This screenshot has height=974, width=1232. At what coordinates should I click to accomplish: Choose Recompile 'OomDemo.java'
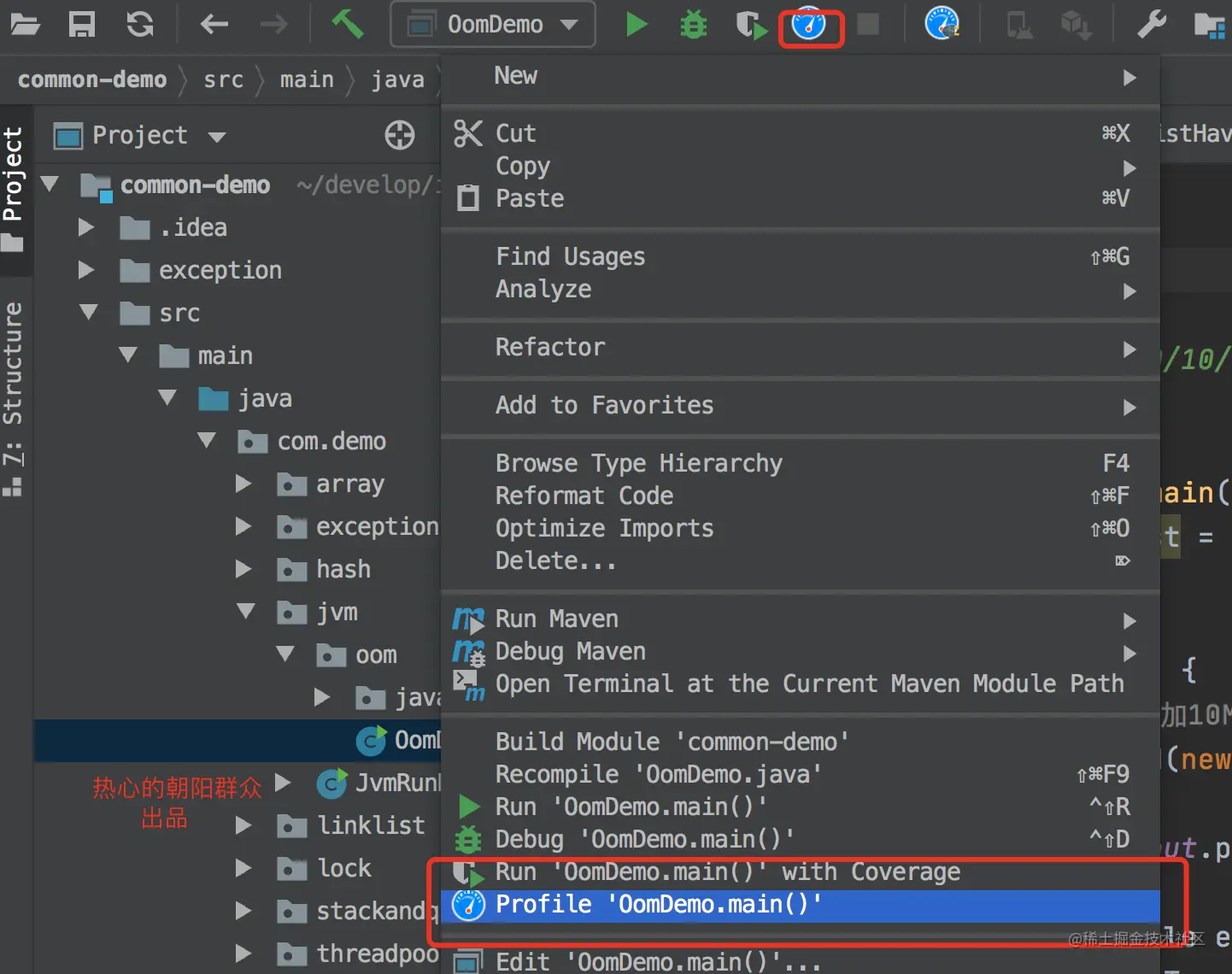tap(801, 774)
